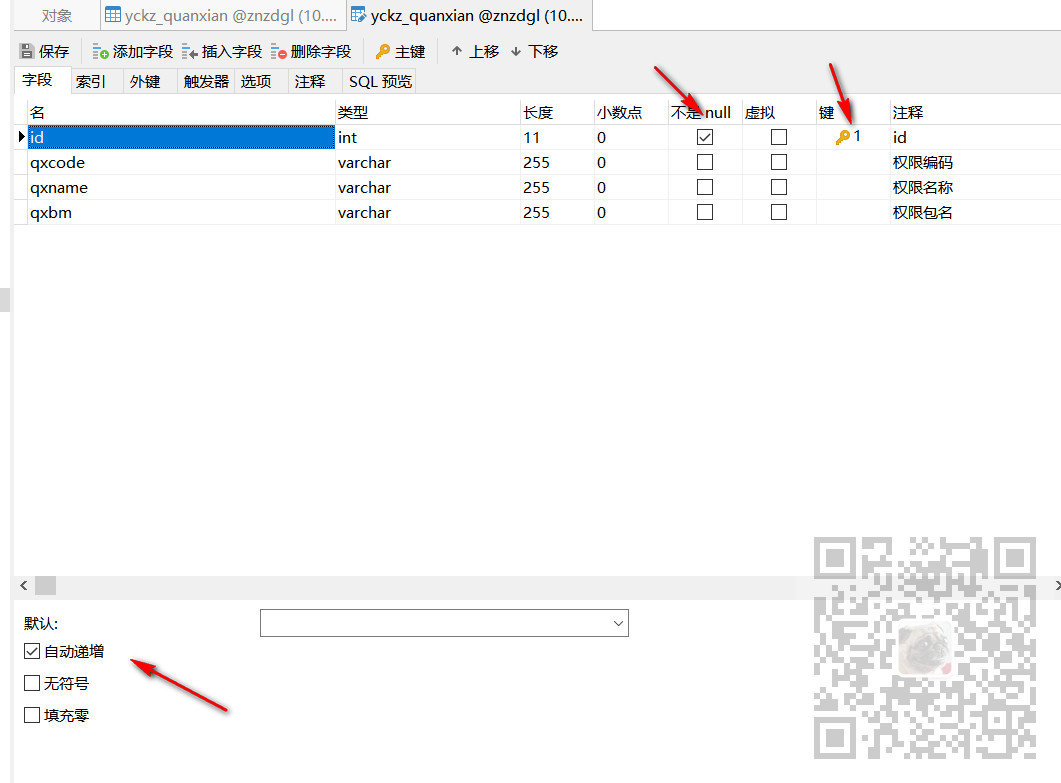Select the id field name cell
The width and height of the screenshot is (1061, 783).
coord(181,137)
